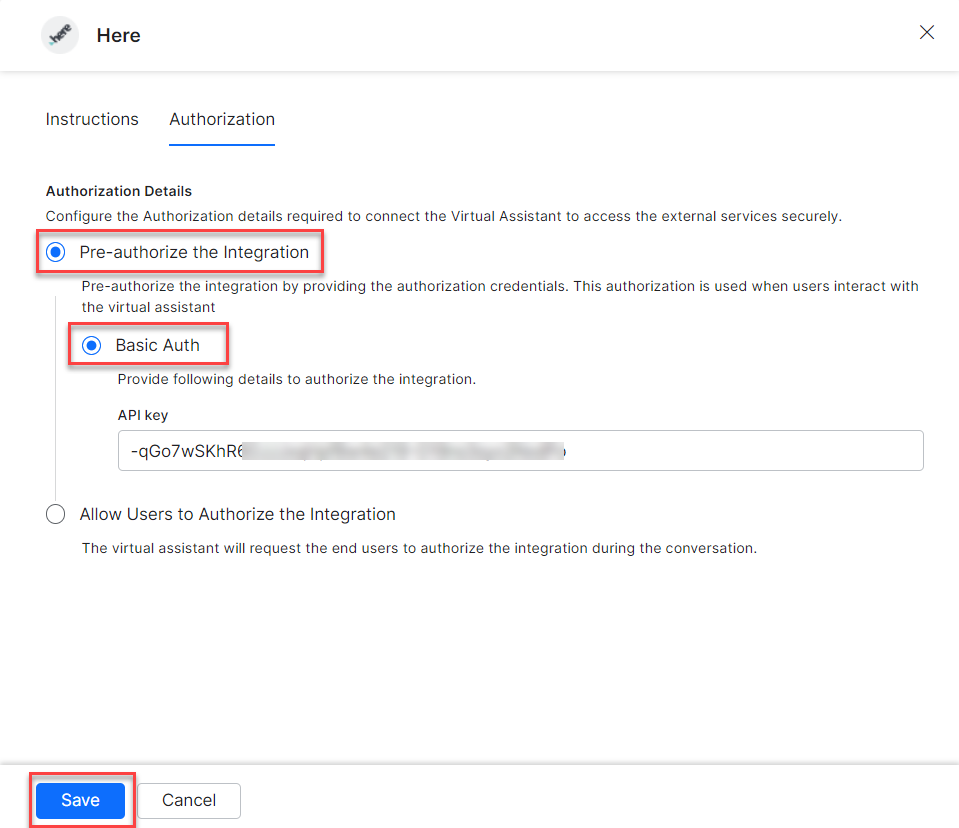Screen dimensions: 959x828
Task: Click 'The virtual assistant will request' description
Action: pos(420,548)
